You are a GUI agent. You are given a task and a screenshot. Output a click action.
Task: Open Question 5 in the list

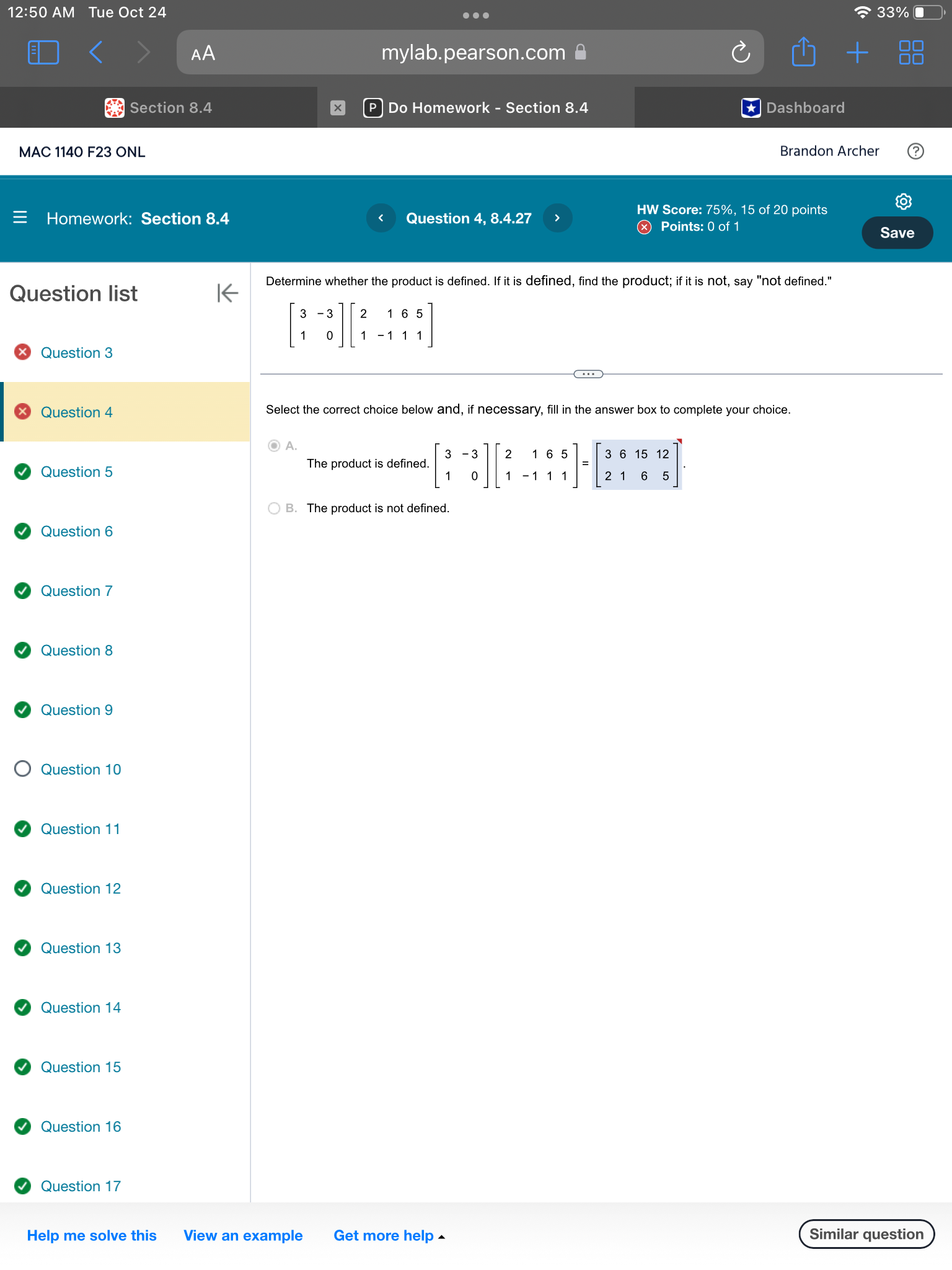[x=125, y=471]
